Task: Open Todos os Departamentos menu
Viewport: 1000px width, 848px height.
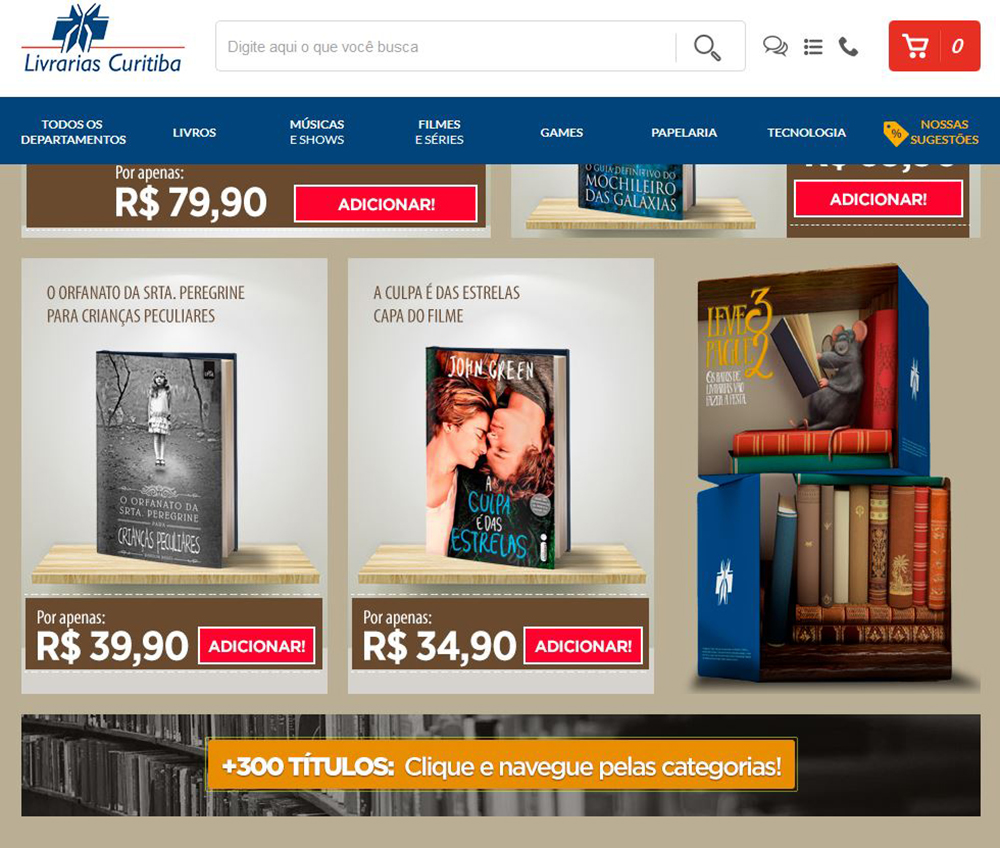Action: click(x=73, y=132)
